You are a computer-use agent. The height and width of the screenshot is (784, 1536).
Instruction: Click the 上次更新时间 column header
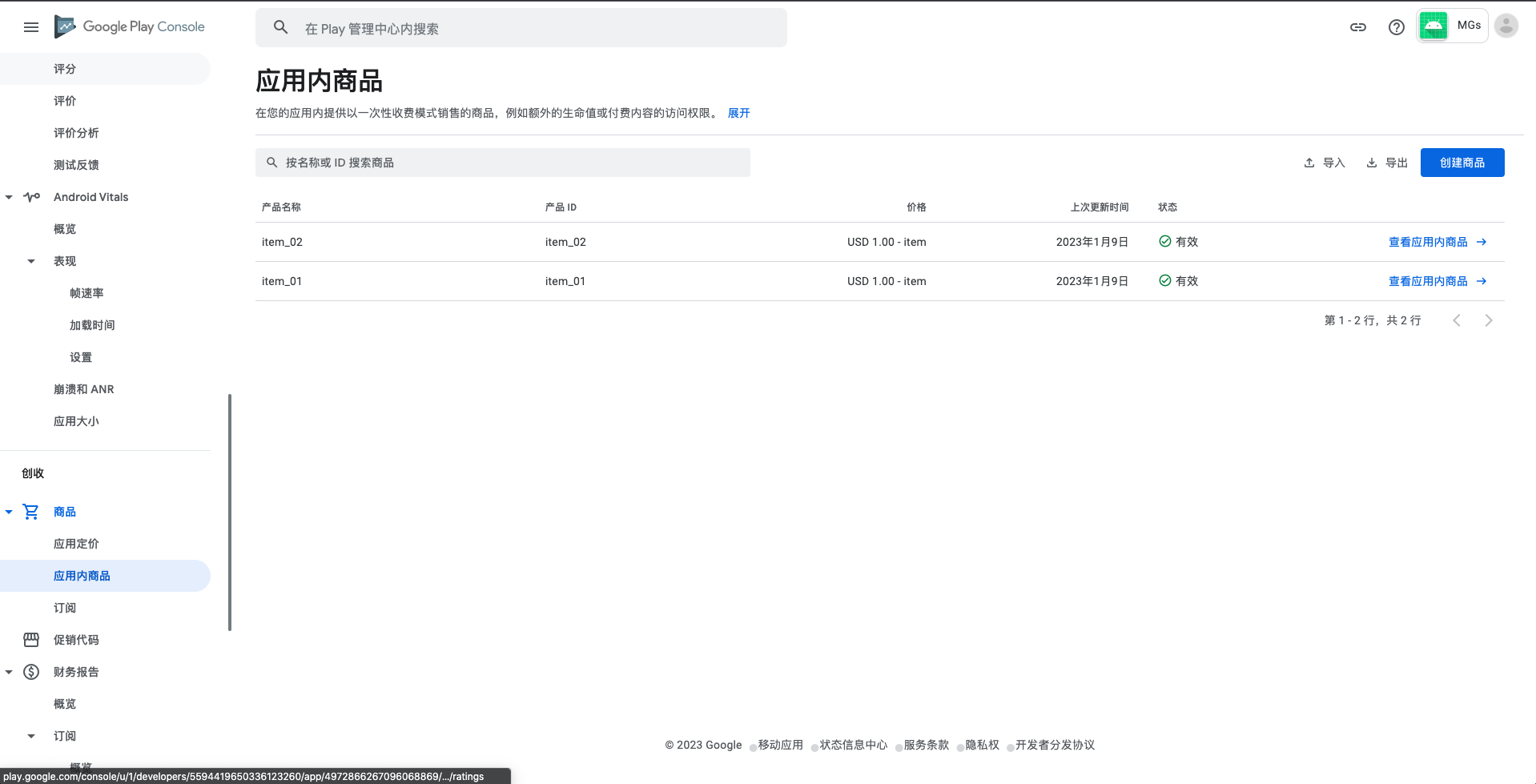[1100, 207]
